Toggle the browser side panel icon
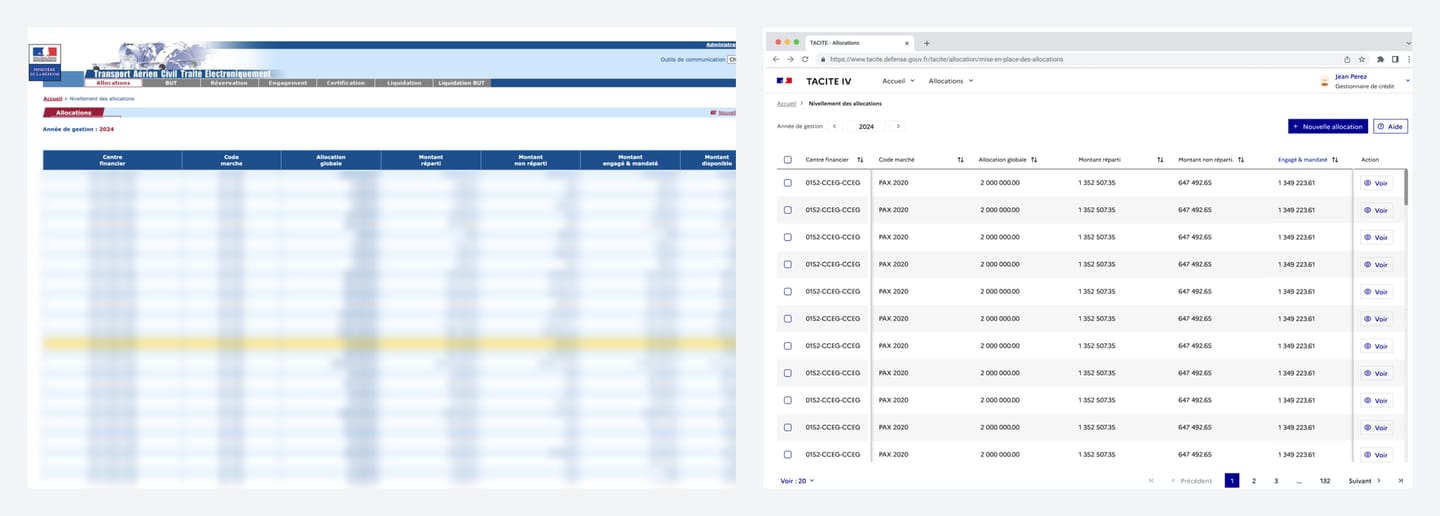Screen dimensions: 1440x516 pos(1395,59)
